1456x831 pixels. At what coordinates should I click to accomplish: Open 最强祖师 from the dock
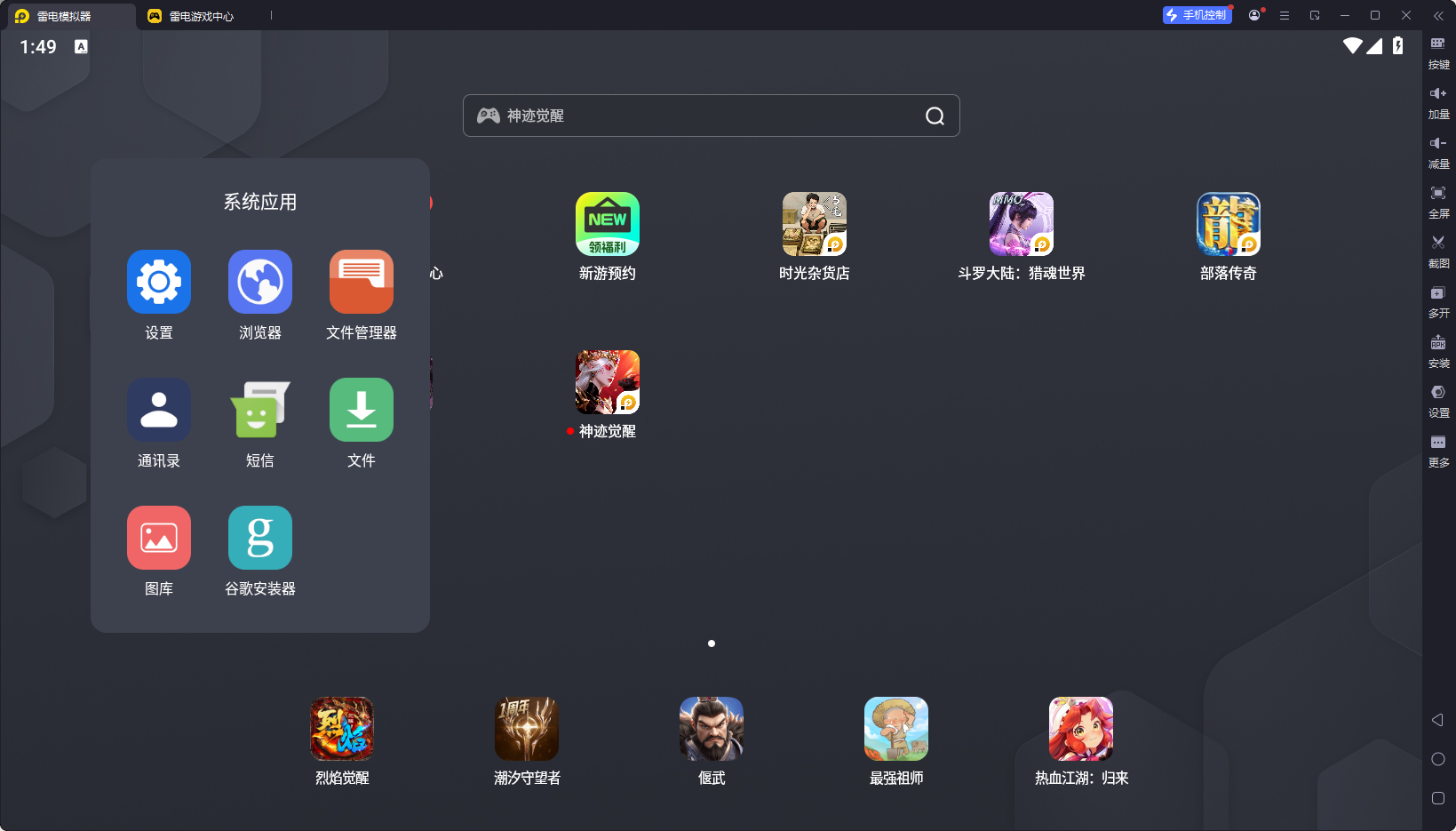(x=896, y=729)
